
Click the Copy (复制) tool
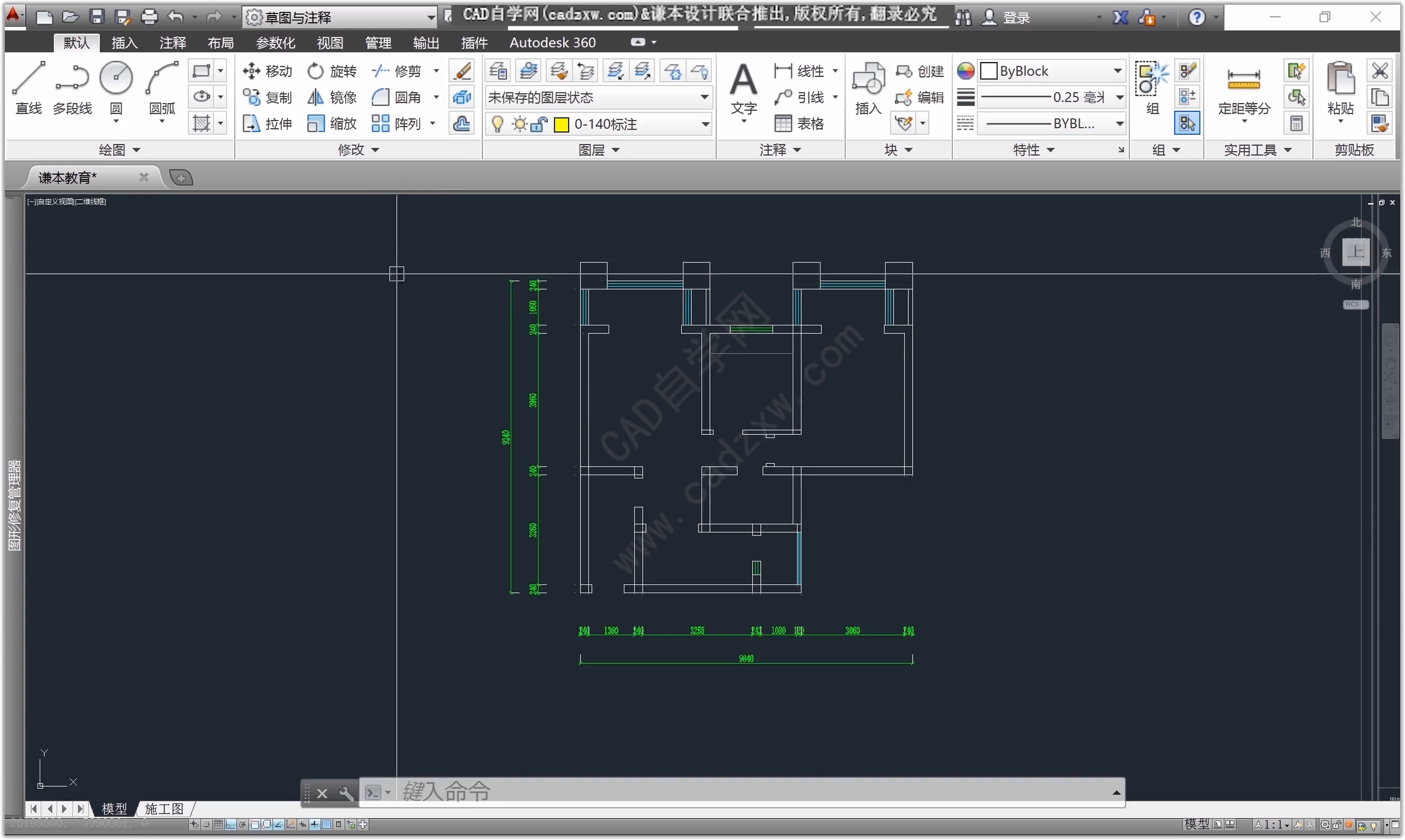pyautogui.click(x=267, y=97)
